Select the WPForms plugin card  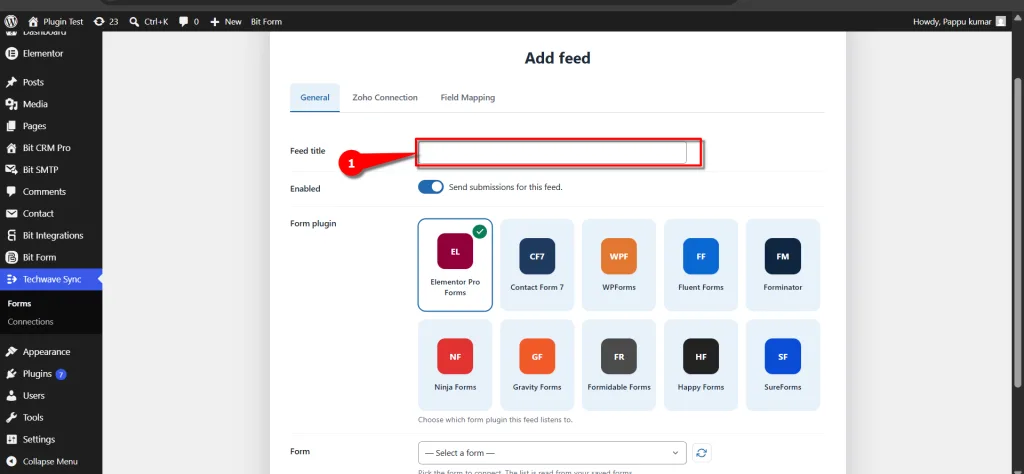tap(618, 265)
